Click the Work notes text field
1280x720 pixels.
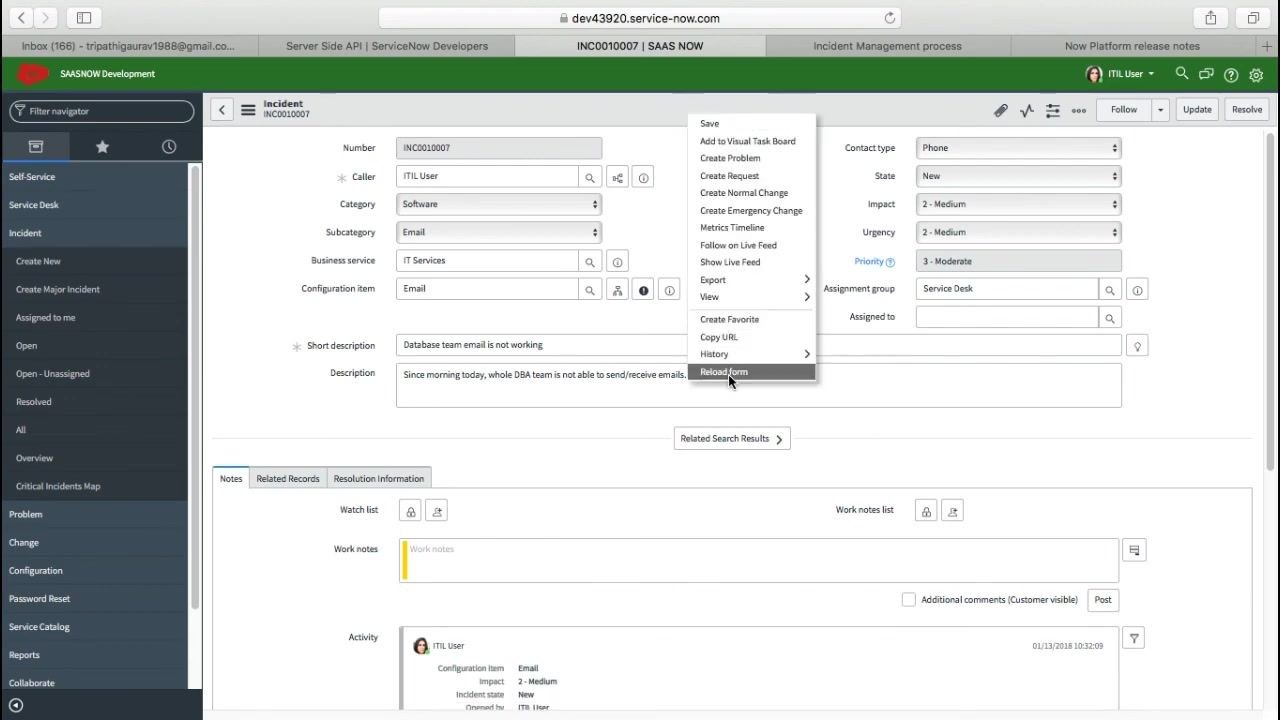coord(759,560)
